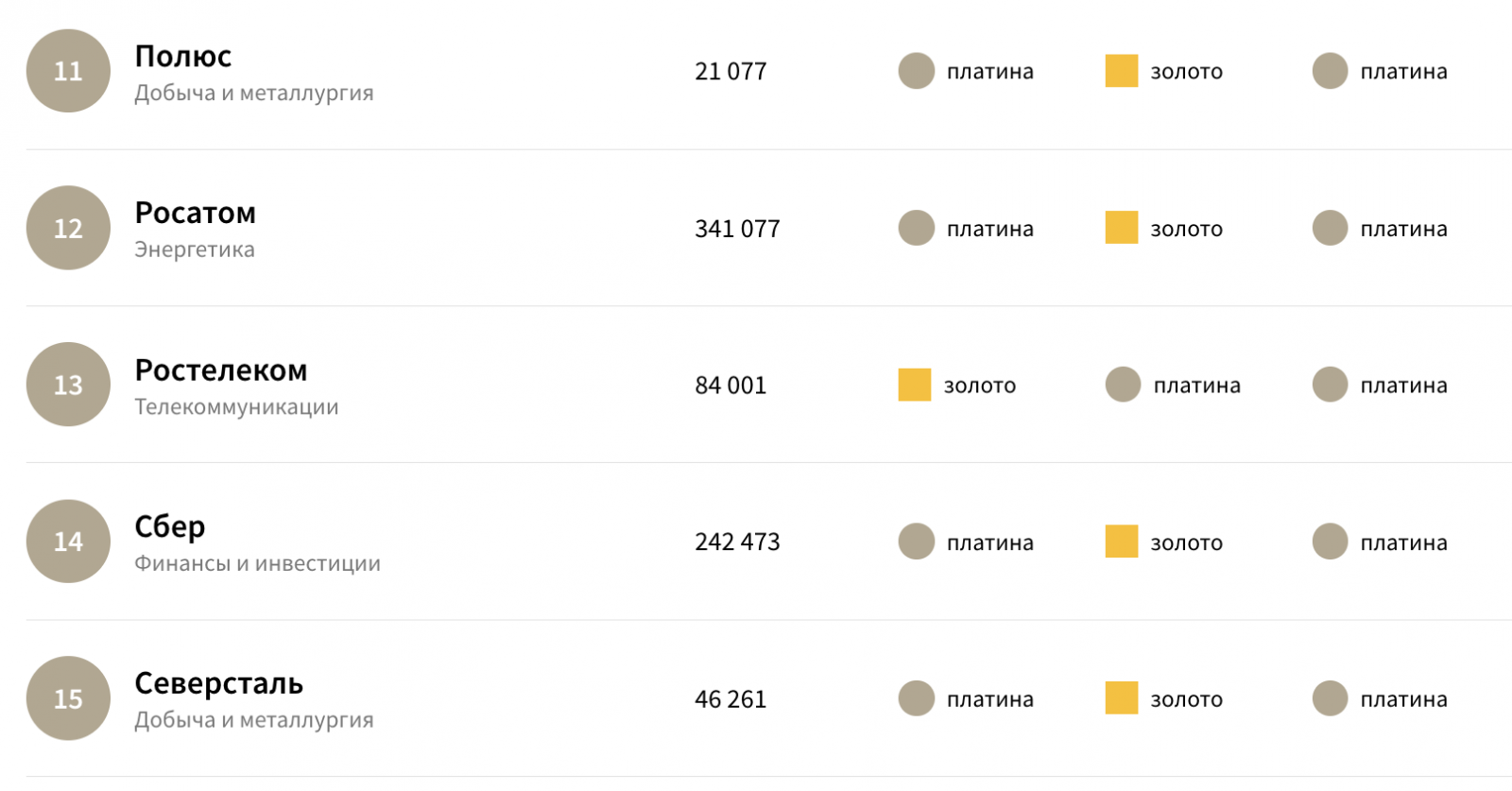Click the 341 077 value for Росатом
This screenshot has width=1512, height=791.
coord(737,229)
